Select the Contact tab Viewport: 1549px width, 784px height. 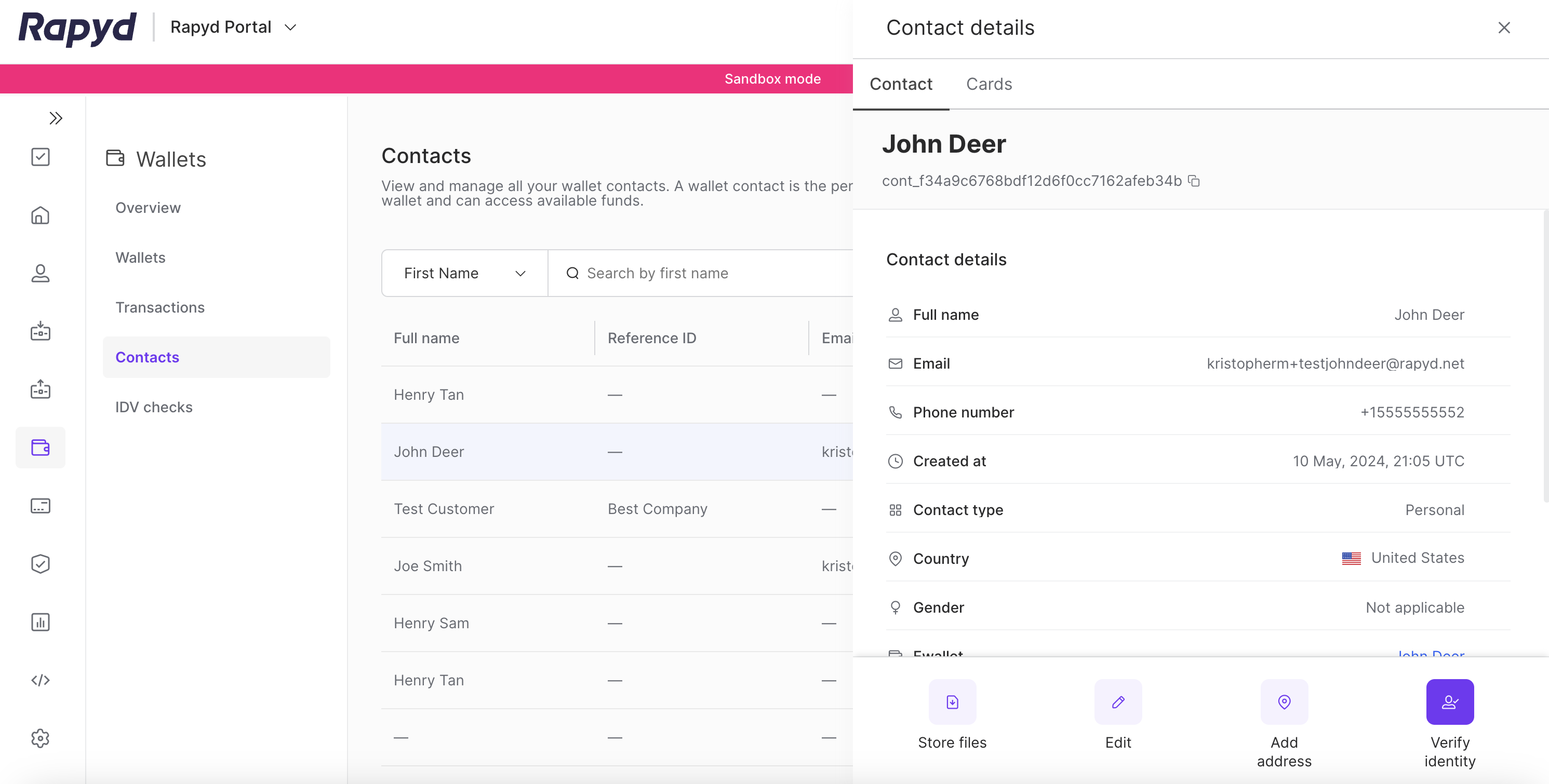click(900, 84)
